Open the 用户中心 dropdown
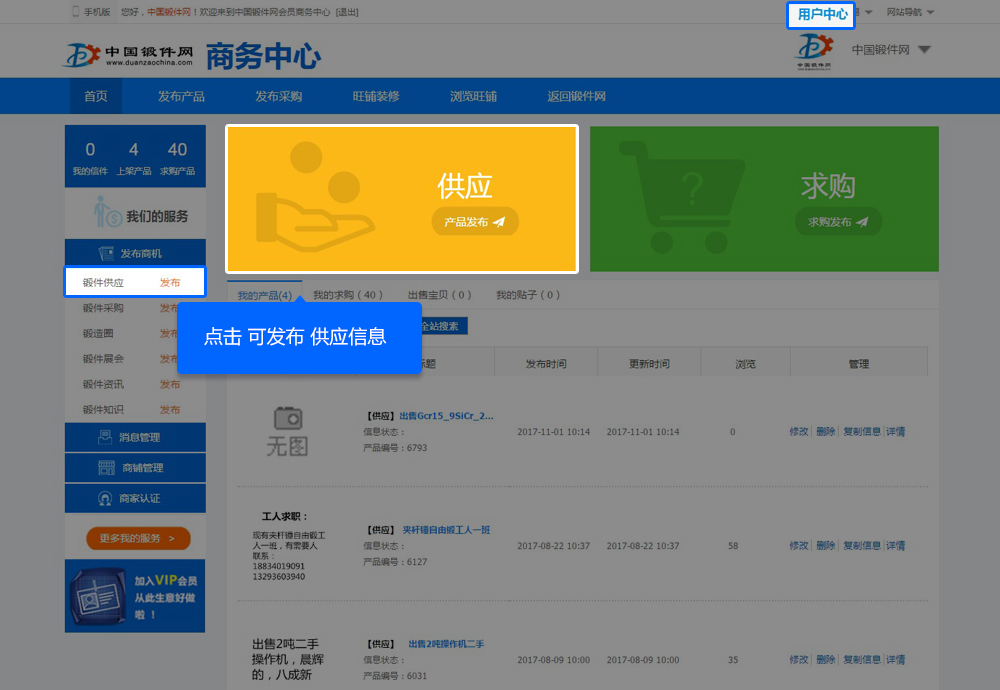Screen dimensions: 1000x690 [x=822, y=14]
